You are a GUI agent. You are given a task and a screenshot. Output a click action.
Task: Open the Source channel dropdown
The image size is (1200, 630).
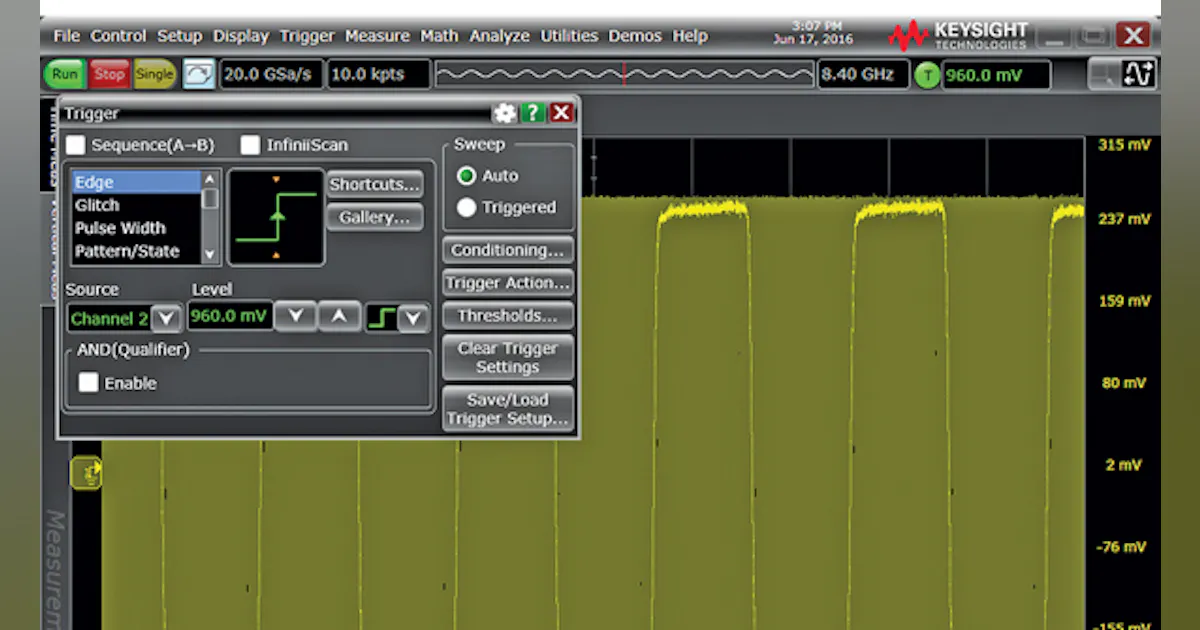coord(166,318)
